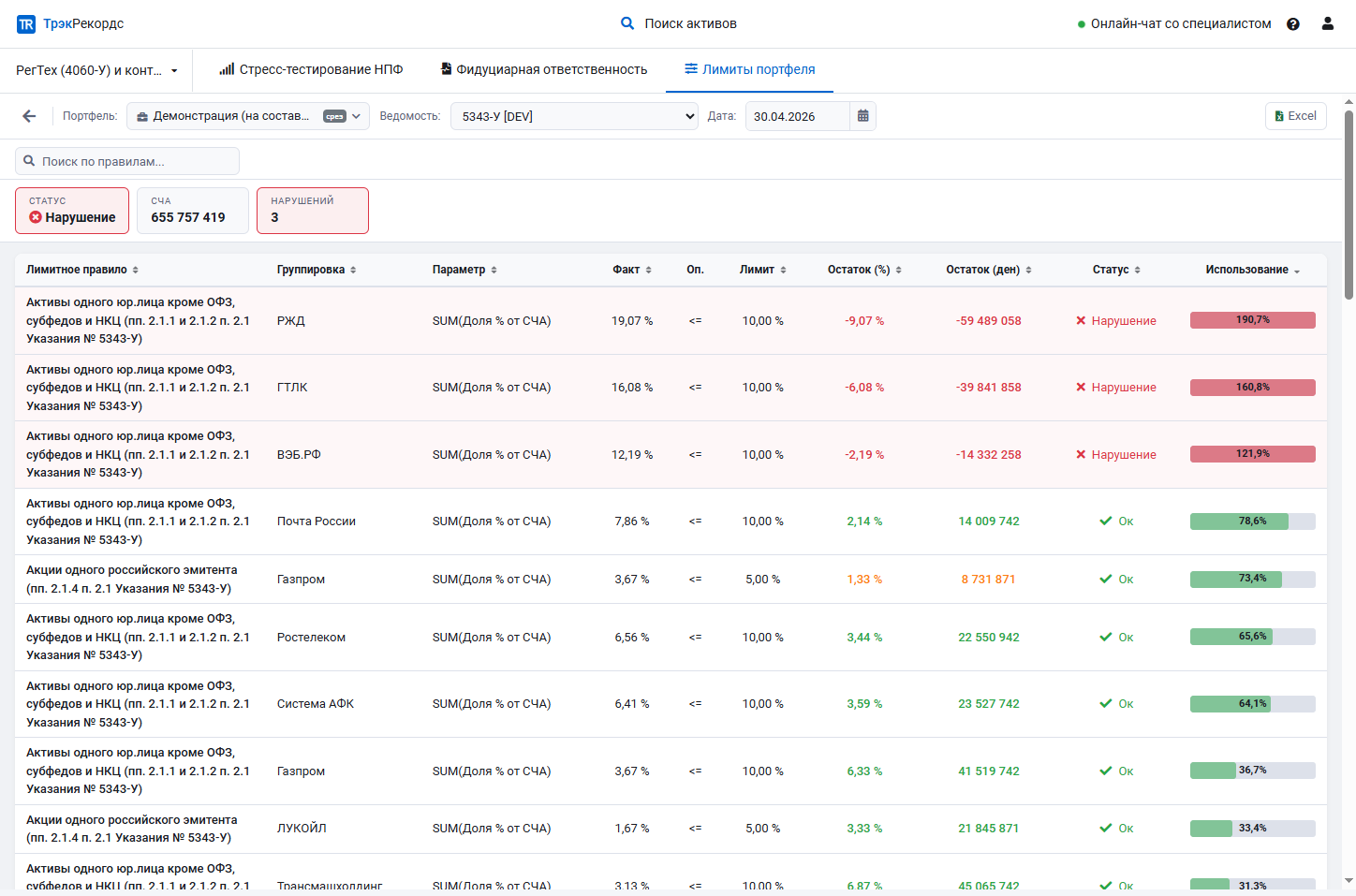Click the ГТЛК grouping cell
The width and height of the screenshot is (1356, 896).
point(292,388)
